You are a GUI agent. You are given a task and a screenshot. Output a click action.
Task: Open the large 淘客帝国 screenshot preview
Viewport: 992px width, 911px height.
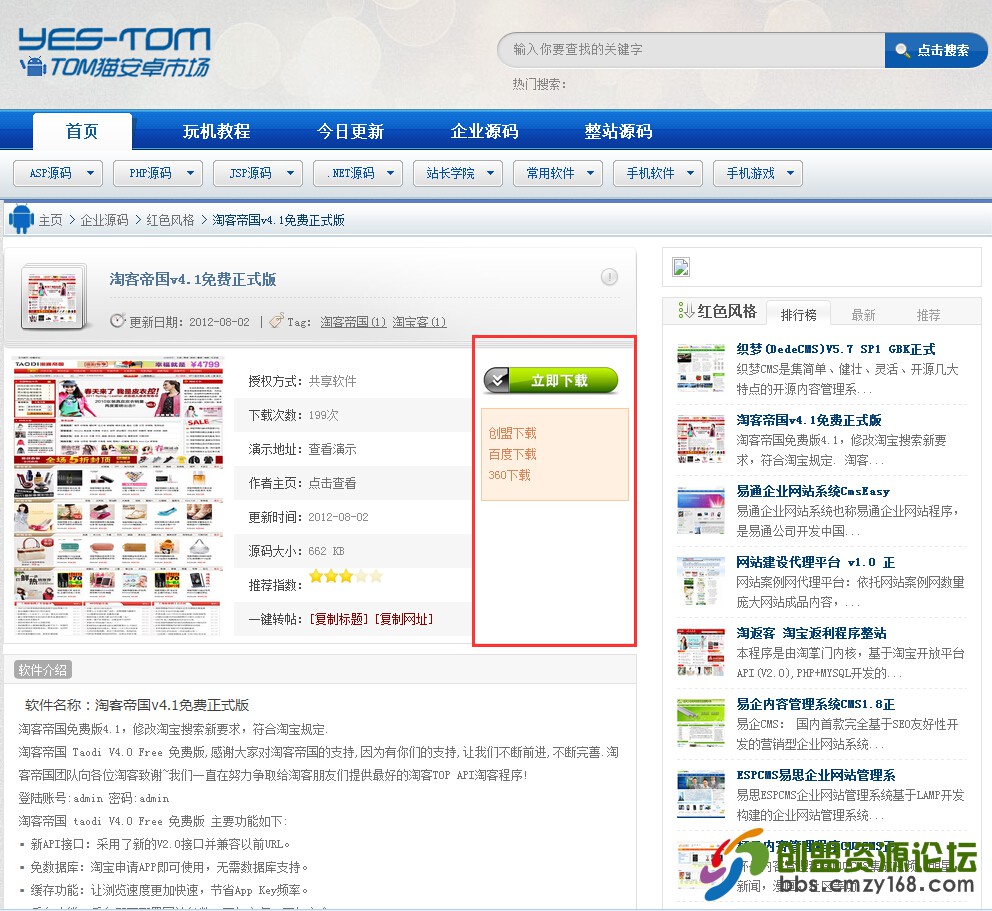[118, 497]
